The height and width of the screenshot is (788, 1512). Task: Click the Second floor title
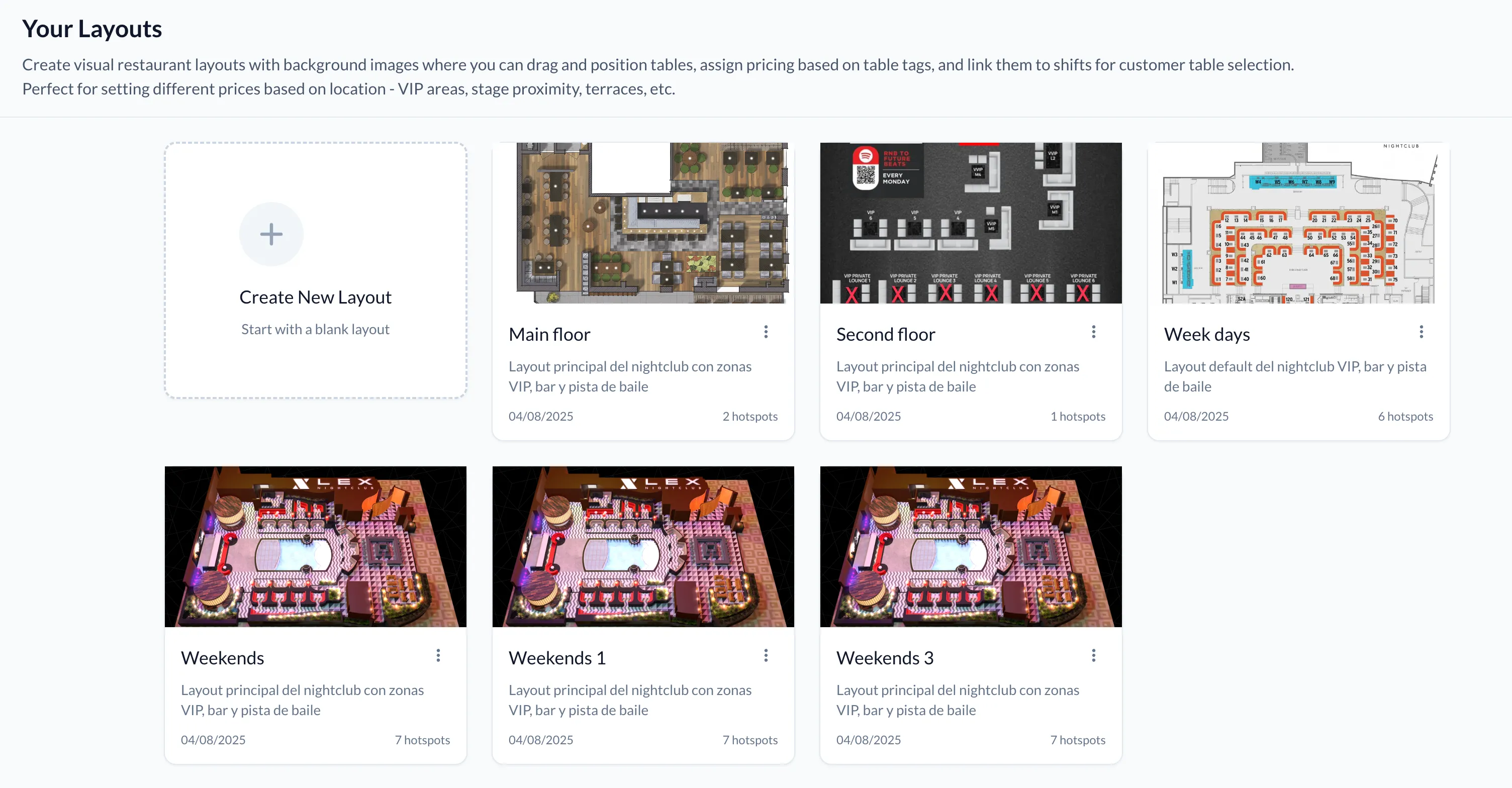[x=886, y=334]
